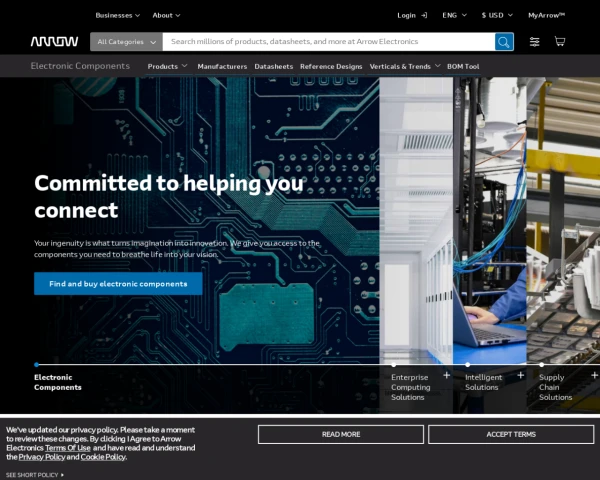Expand the Businesses menu
Image resolution: width=600 pixels, height=480 pixels.
tap(117, 15)
